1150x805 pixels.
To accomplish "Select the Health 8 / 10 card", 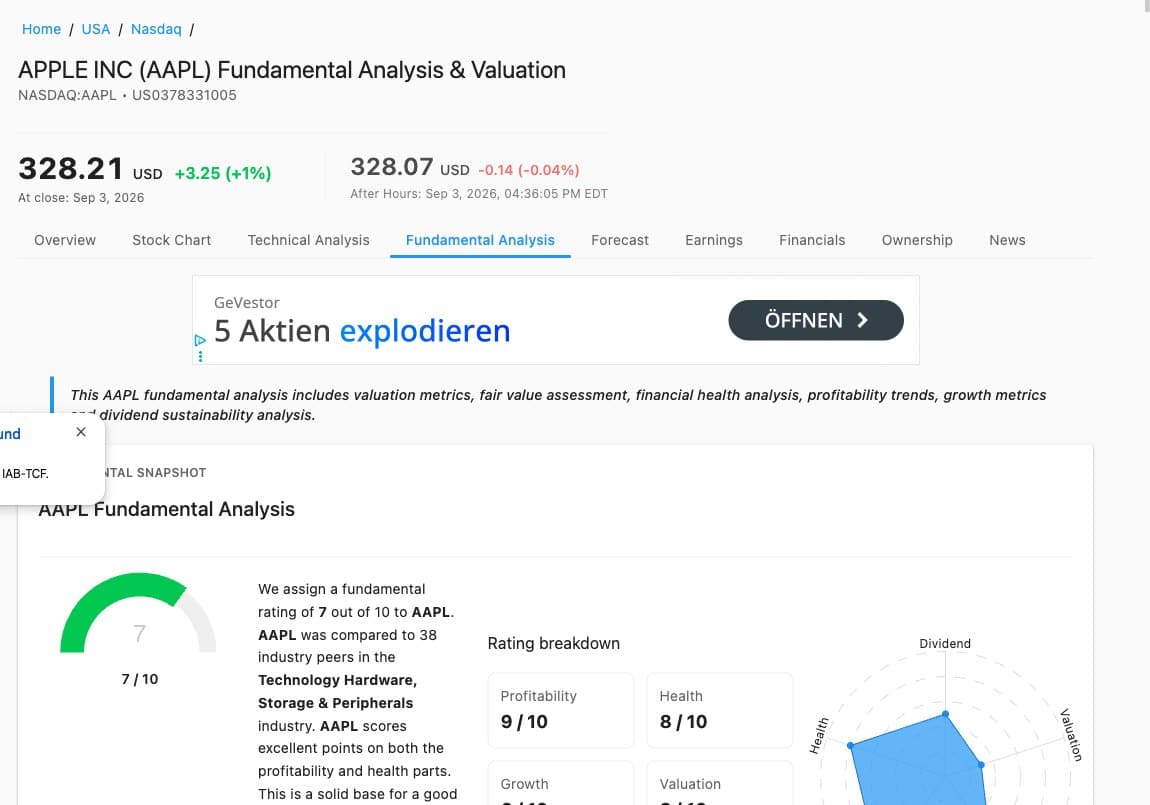I will [x=719, y=710].
